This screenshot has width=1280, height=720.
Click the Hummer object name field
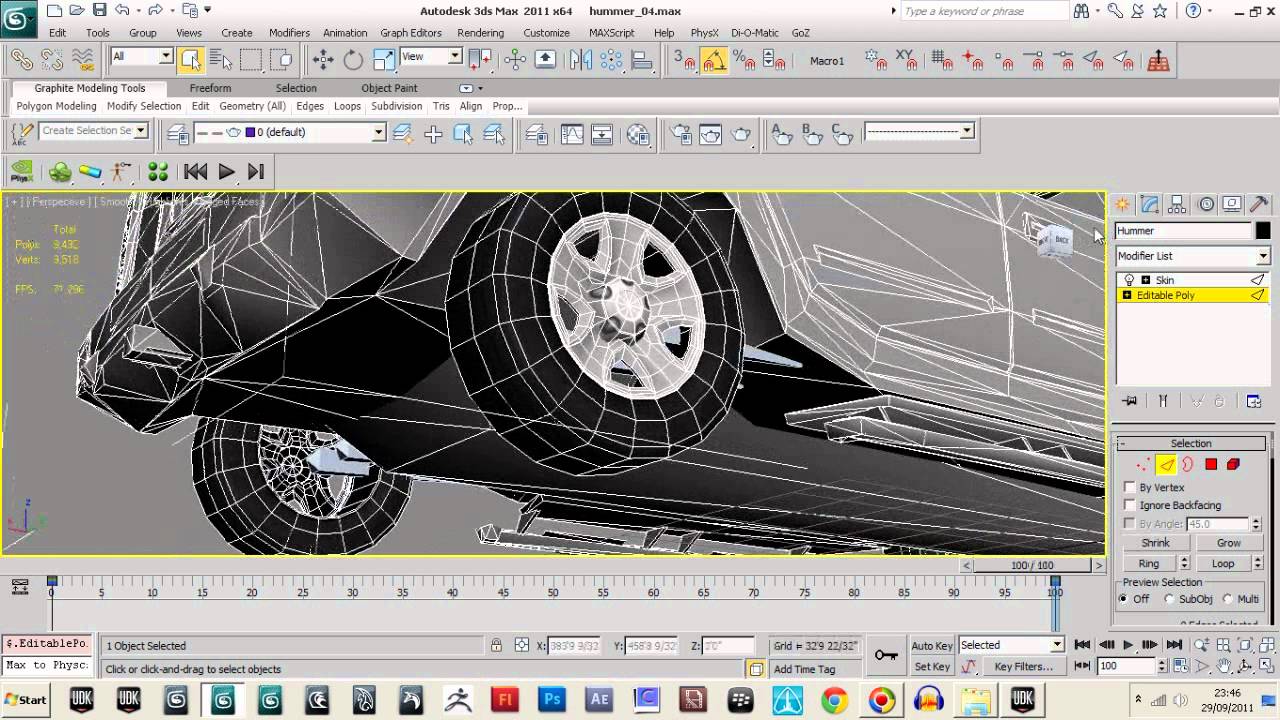[1183, 231]
